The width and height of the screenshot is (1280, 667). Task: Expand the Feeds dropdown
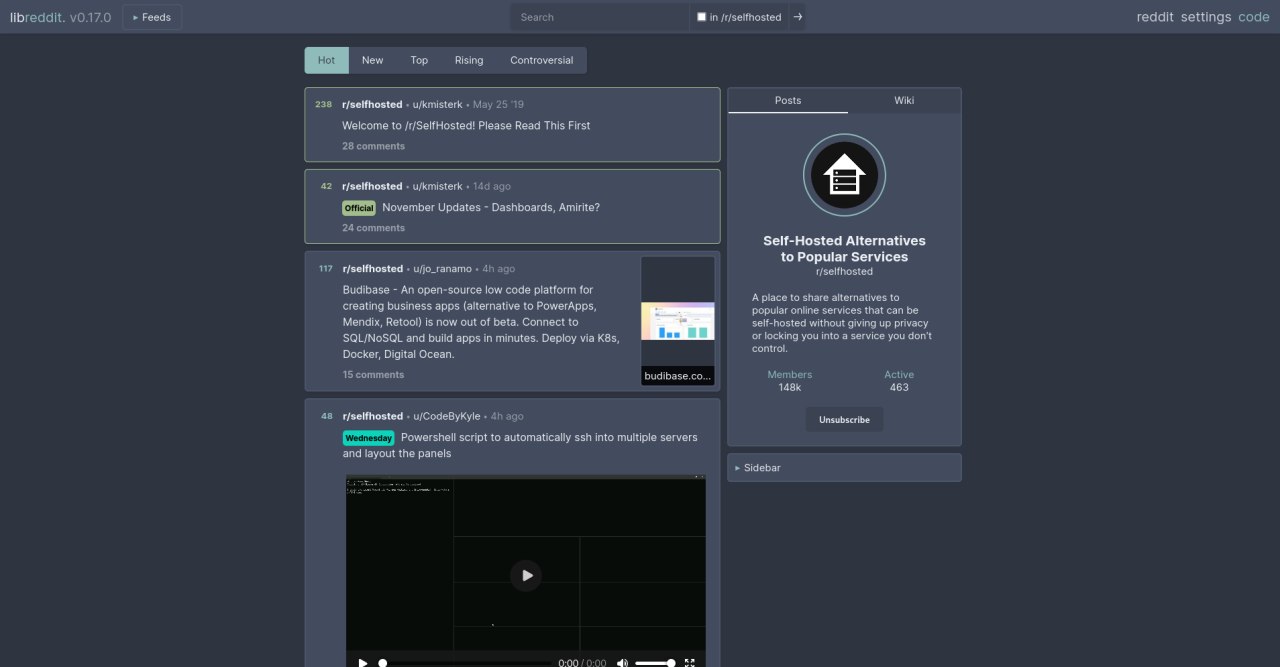click(152, 17)
